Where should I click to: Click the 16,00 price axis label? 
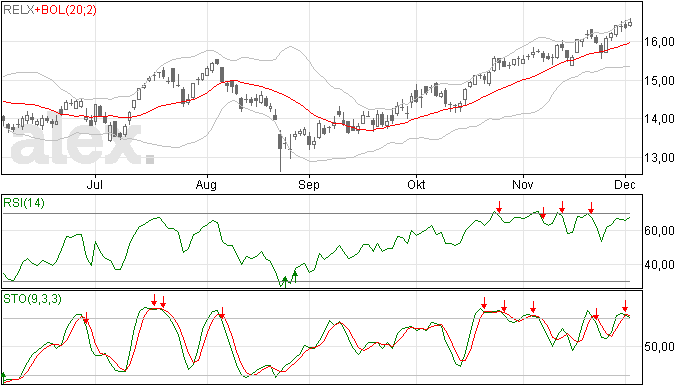pyautogui.click(x=659, y=42)
